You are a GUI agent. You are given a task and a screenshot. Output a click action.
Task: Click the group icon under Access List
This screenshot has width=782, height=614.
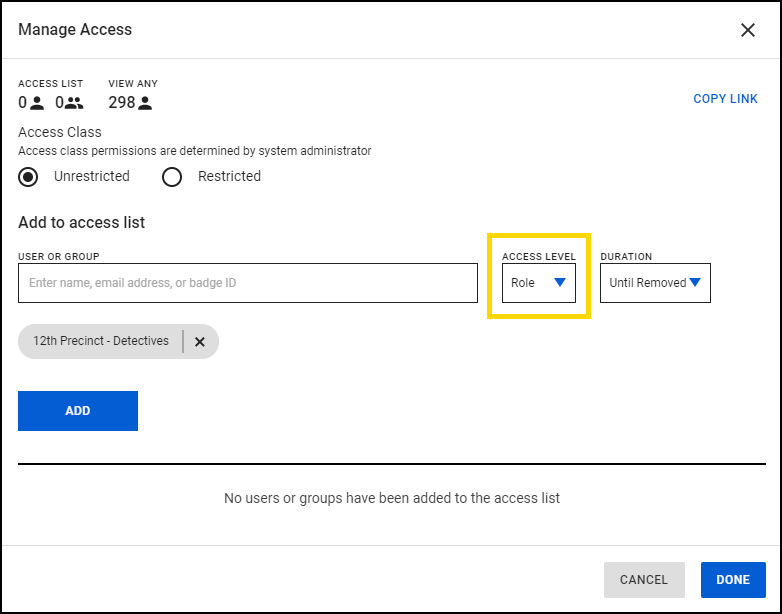click(74, 103)
